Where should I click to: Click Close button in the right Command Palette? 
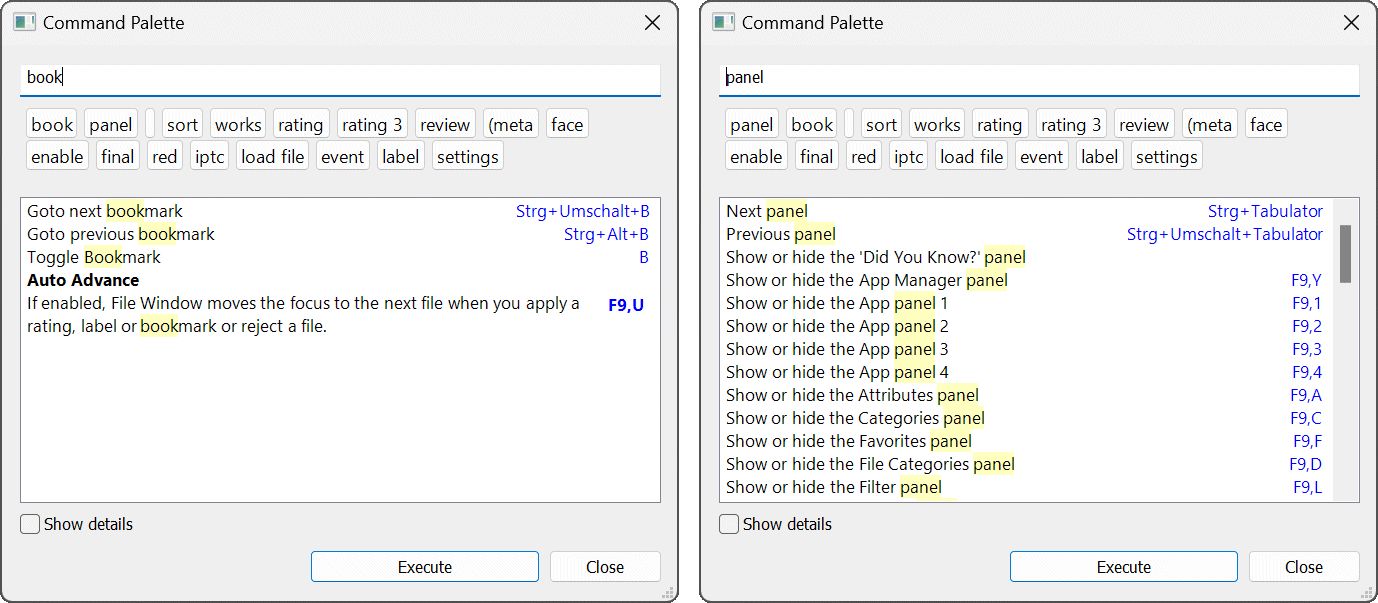1304,567
